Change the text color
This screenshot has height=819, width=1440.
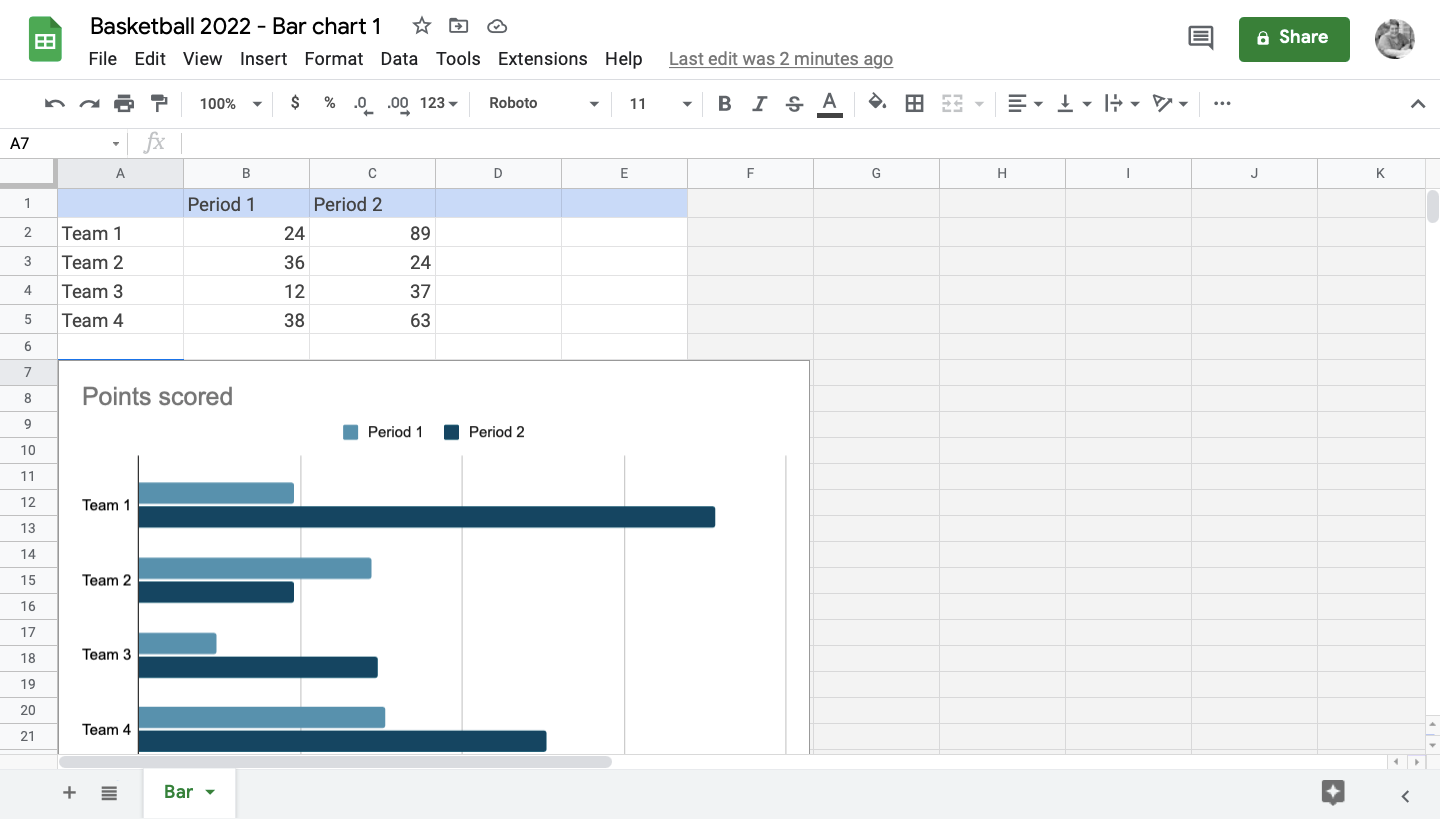pos(829,103)
